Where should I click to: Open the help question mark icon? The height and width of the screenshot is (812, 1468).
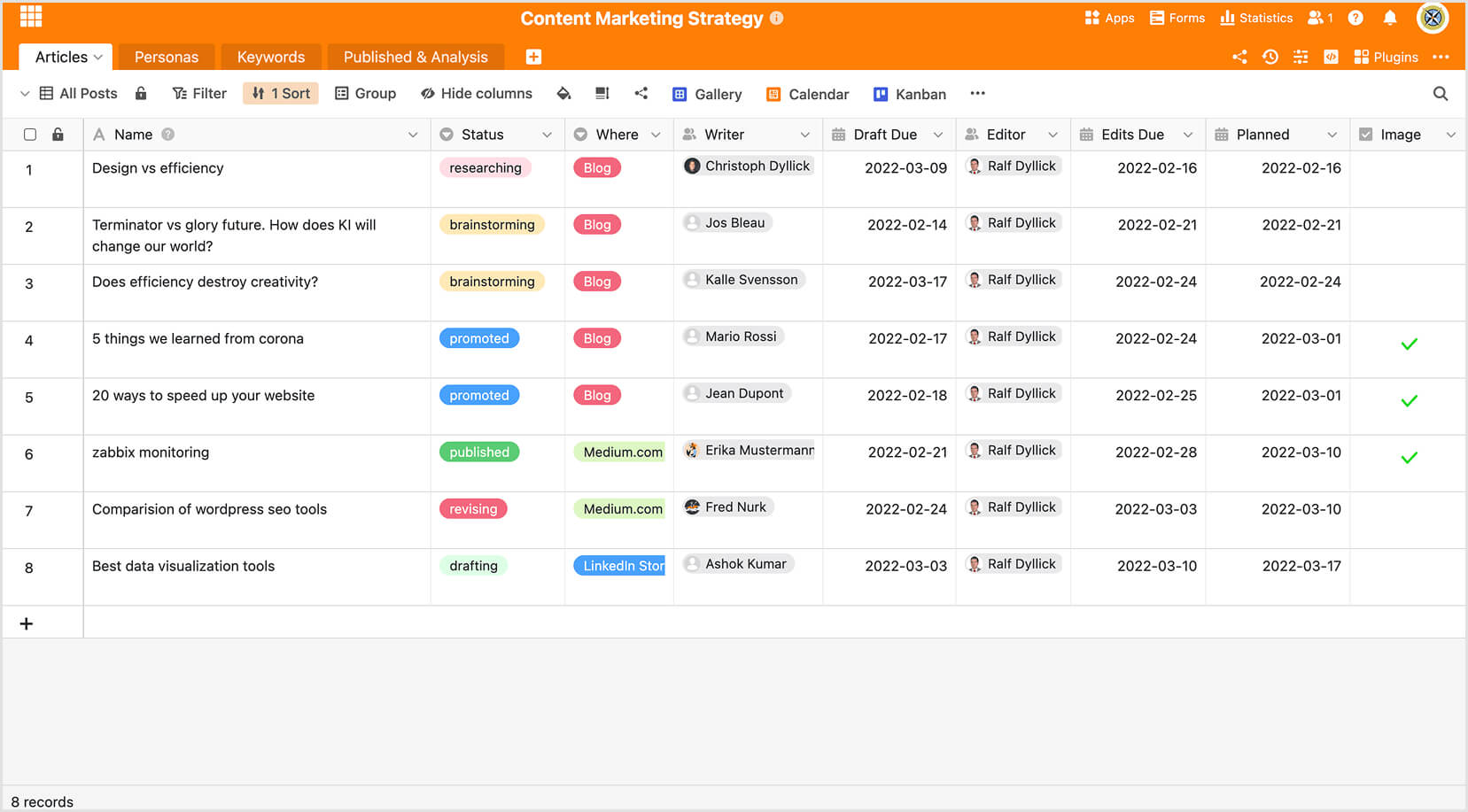(x=1355, y=18)
